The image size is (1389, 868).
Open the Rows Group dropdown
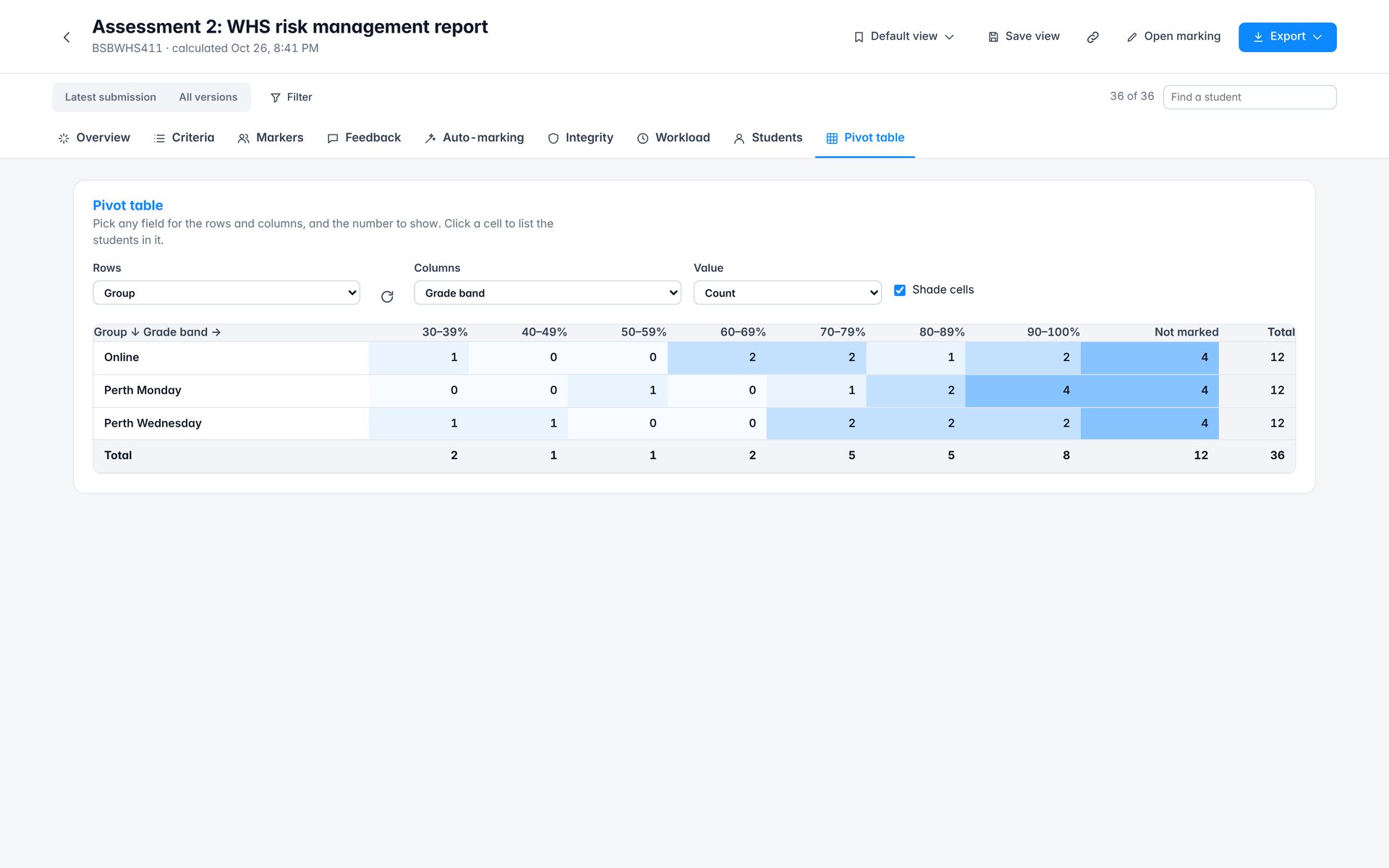[226, 293]
